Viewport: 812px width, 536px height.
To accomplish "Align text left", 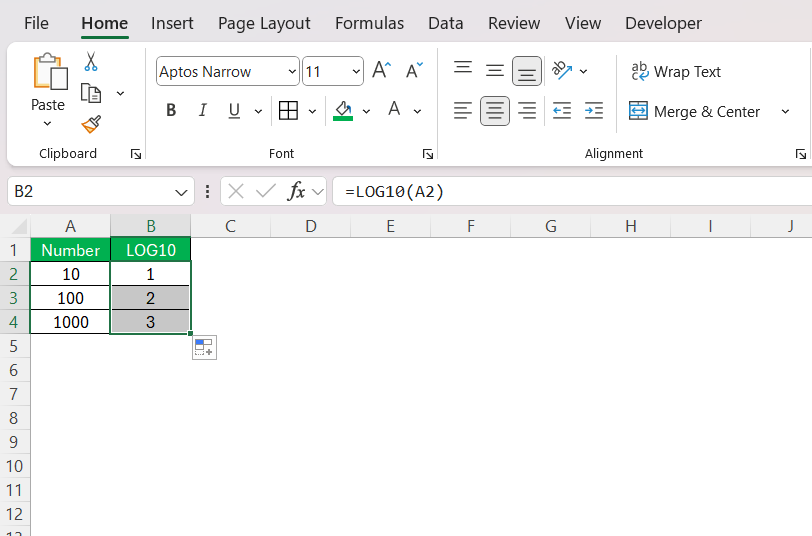I will tap(463, 111).
